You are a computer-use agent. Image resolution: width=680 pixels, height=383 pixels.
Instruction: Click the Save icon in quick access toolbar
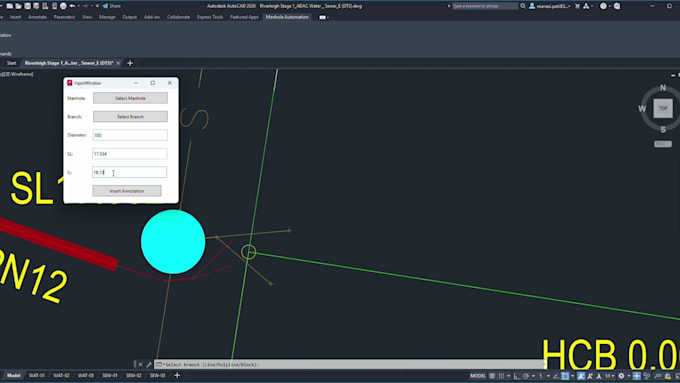tap(27, 6)
